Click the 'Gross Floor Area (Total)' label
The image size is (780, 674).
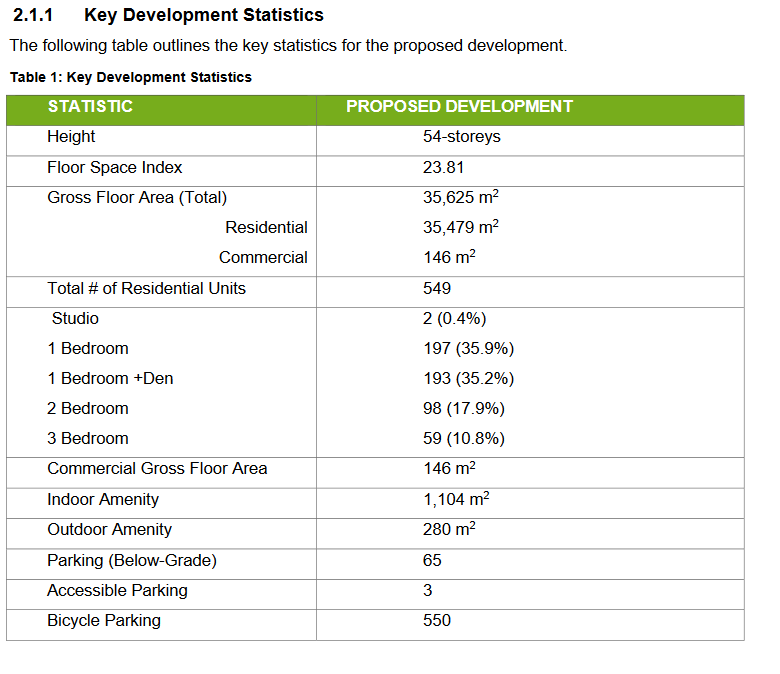pyautogui.click(x=137, y=197)
